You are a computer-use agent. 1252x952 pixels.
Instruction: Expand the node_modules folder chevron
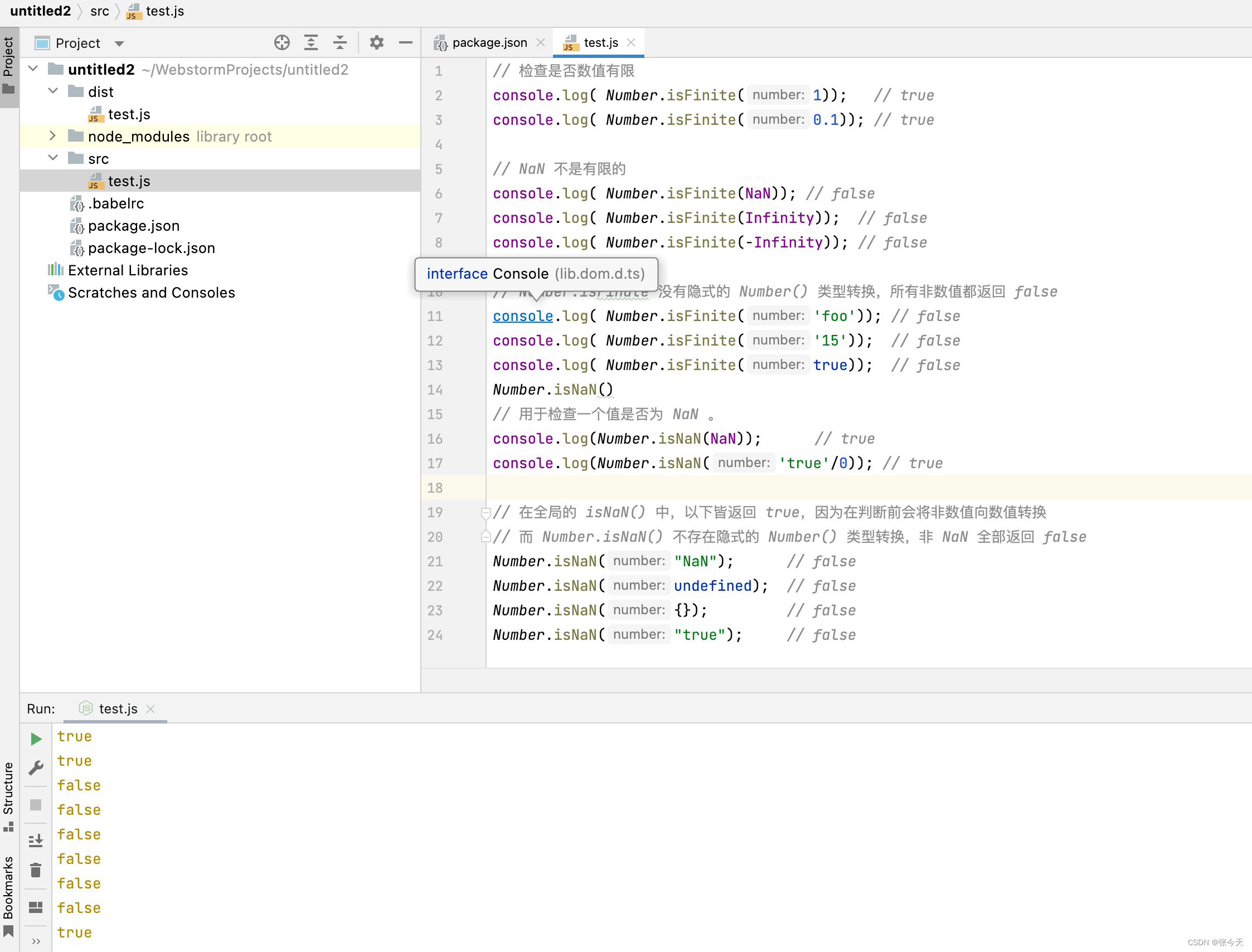tap(53, 136)
